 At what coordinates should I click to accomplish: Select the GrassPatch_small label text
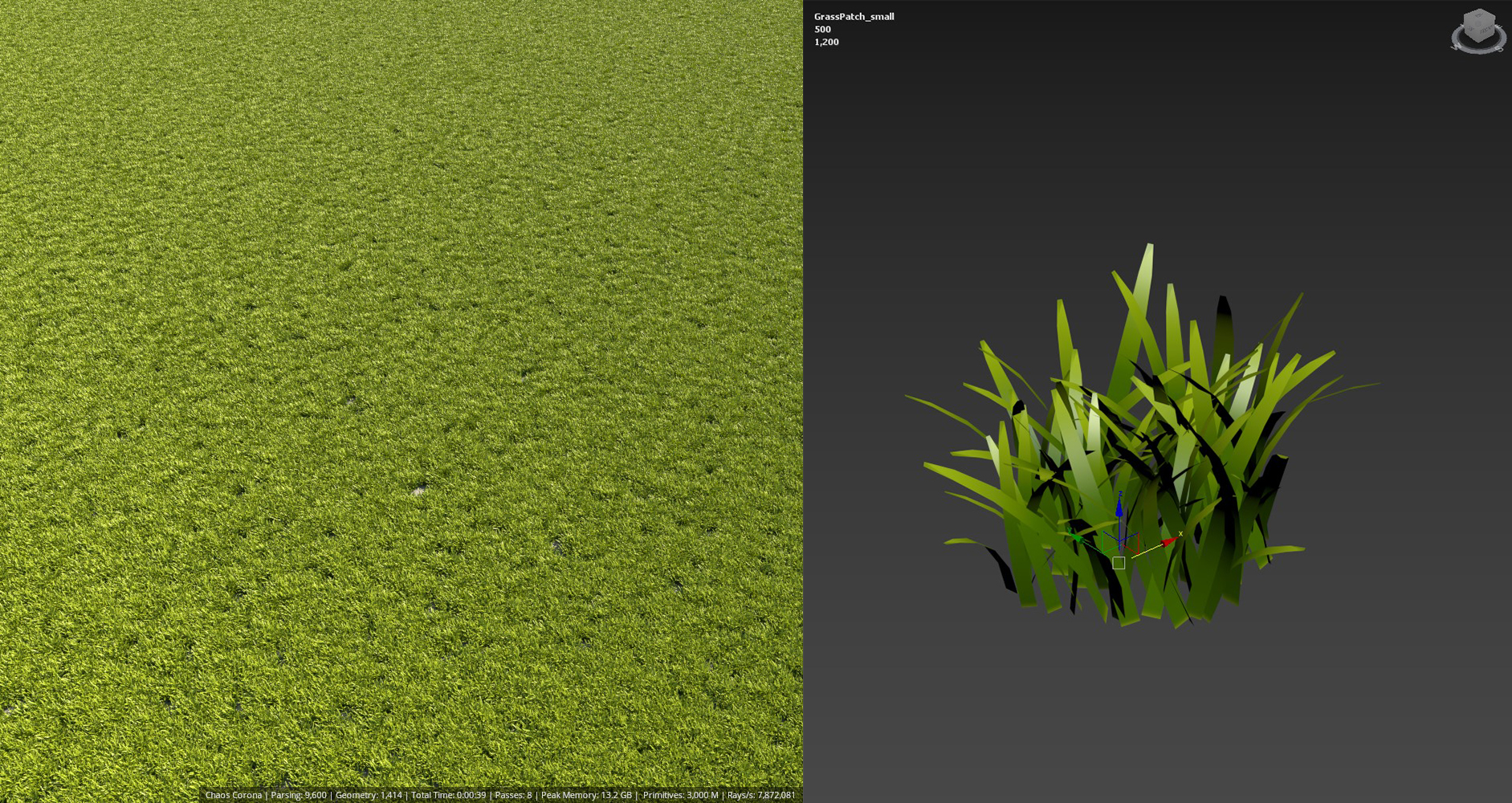coord(853,16)
